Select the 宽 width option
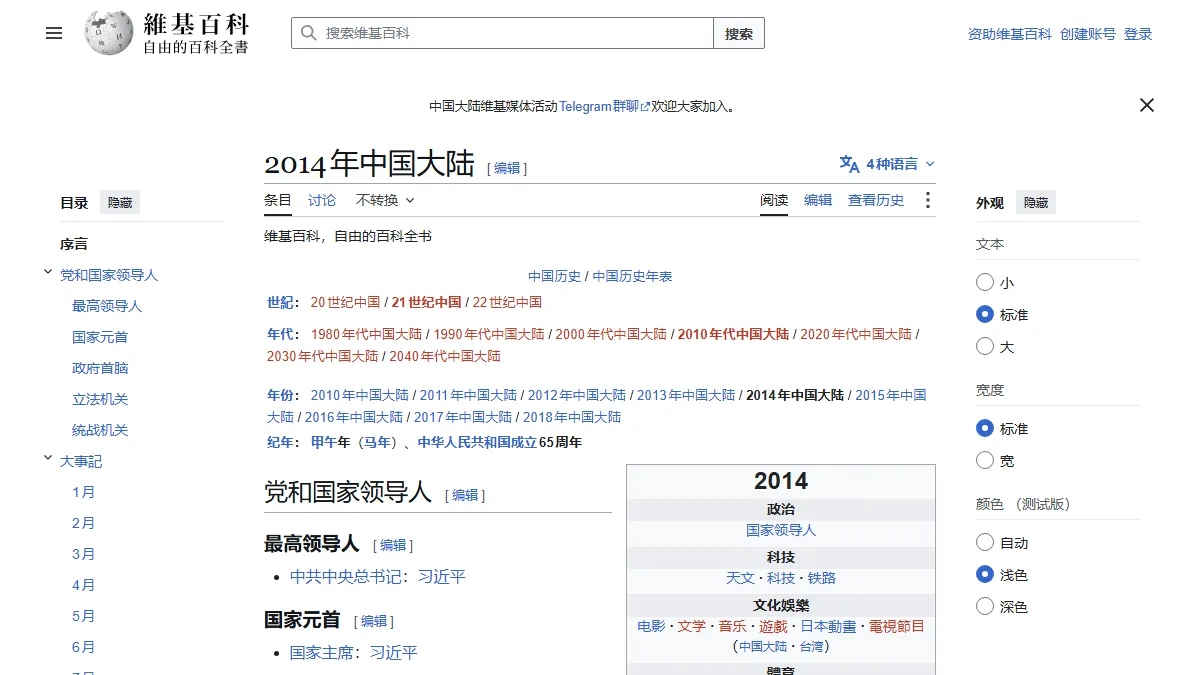This screenshot has width=1200, height=675. [985, 460]
